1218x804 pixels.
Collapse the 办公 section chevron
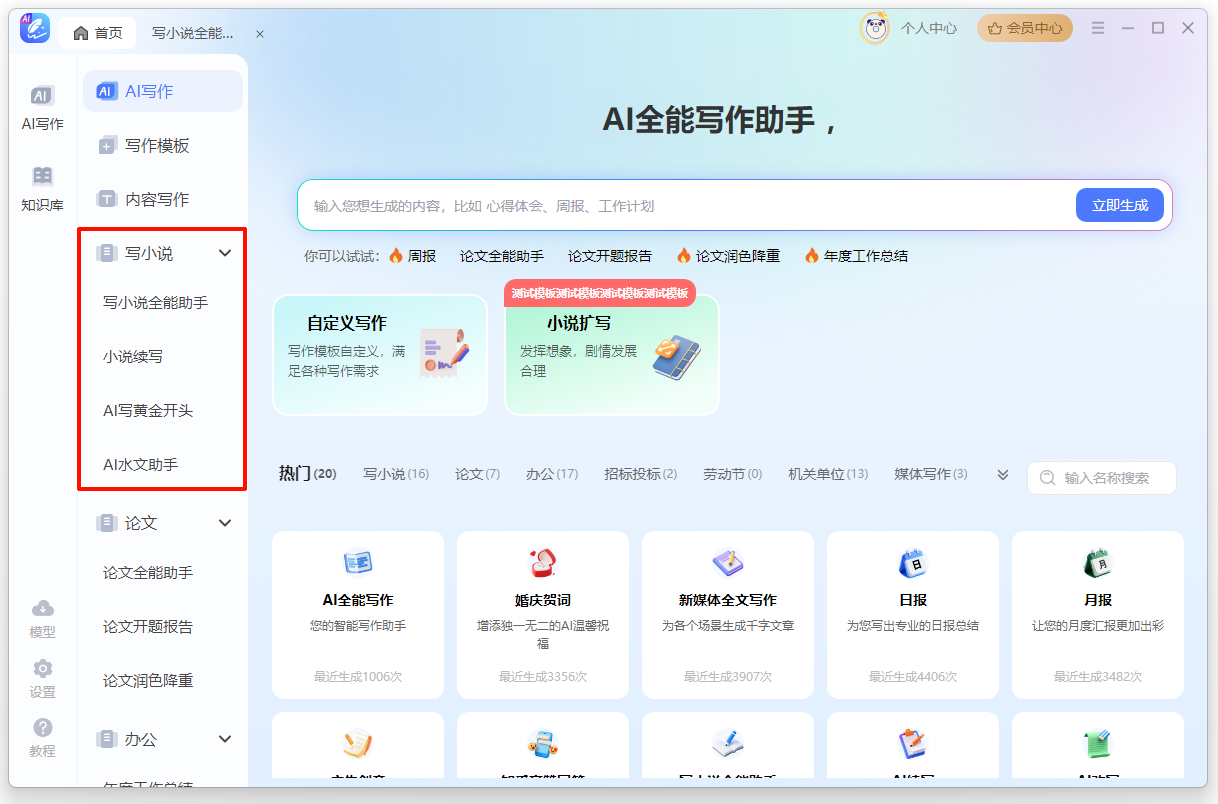coord(225,739)
